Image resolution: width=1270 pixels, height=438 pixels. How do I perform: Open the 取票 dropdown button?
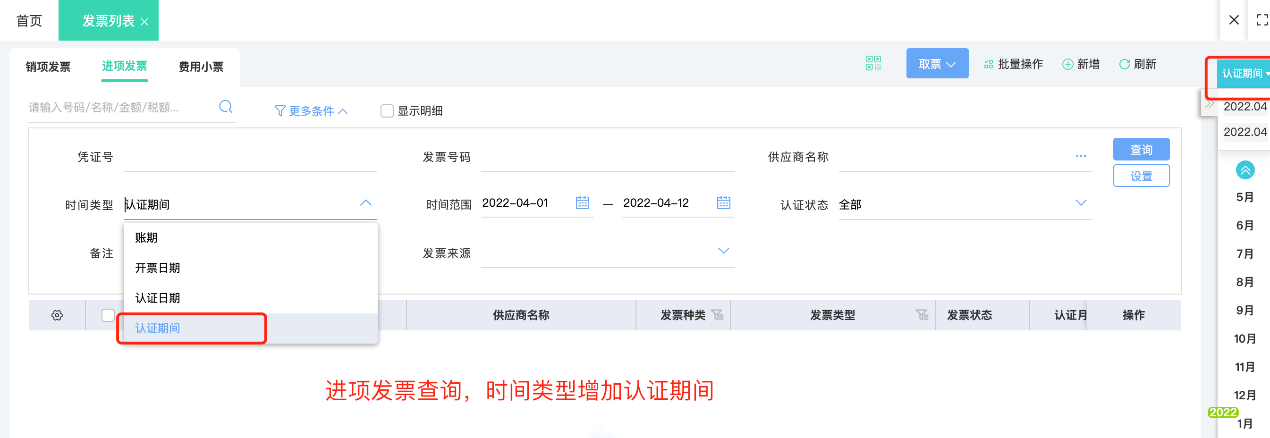click(x=937, y=64)
